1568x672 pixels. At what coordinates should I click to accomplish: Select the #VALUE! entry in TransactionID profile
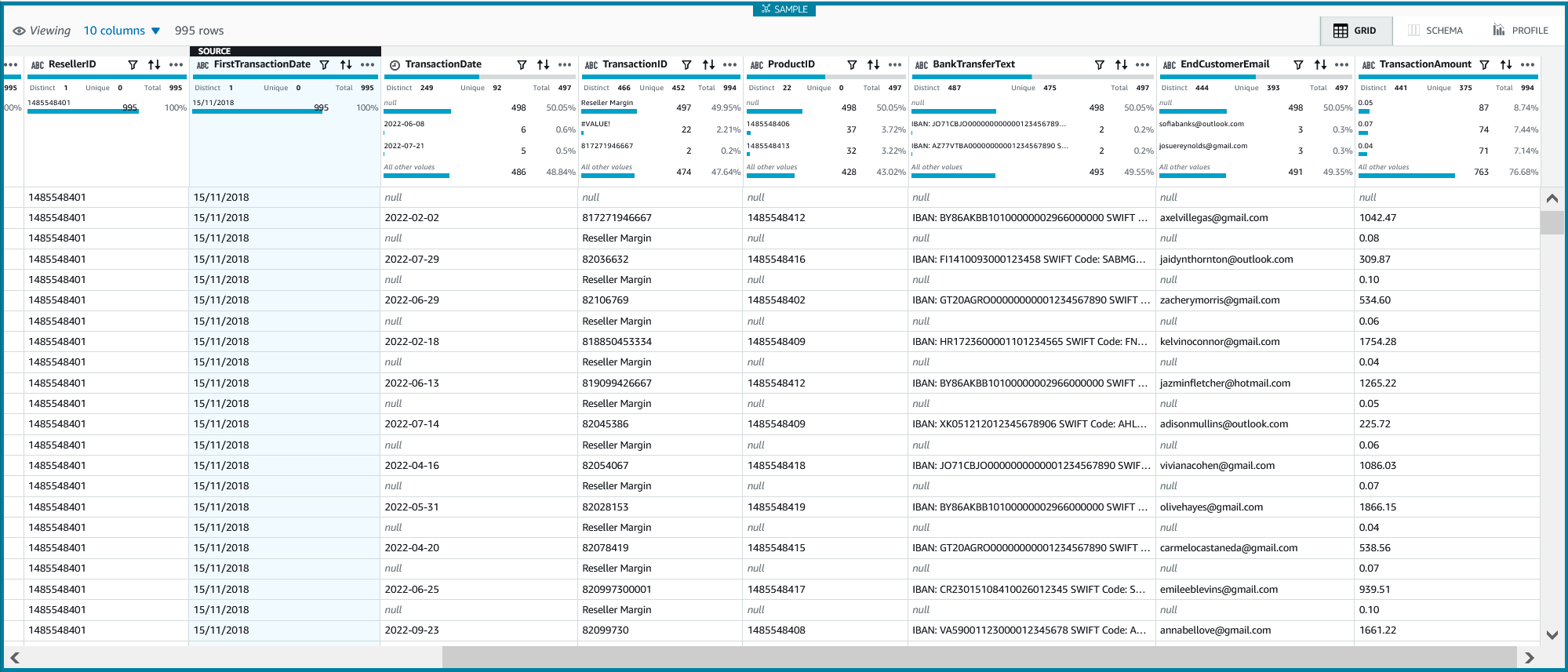coord(595,124)
